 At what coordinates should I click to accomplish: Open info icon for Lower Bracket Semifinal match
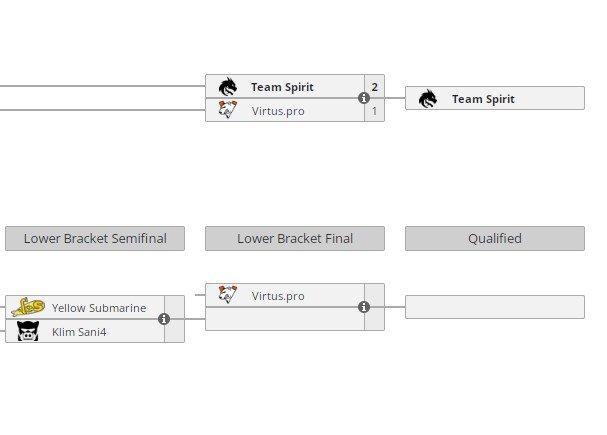point(164,319)
